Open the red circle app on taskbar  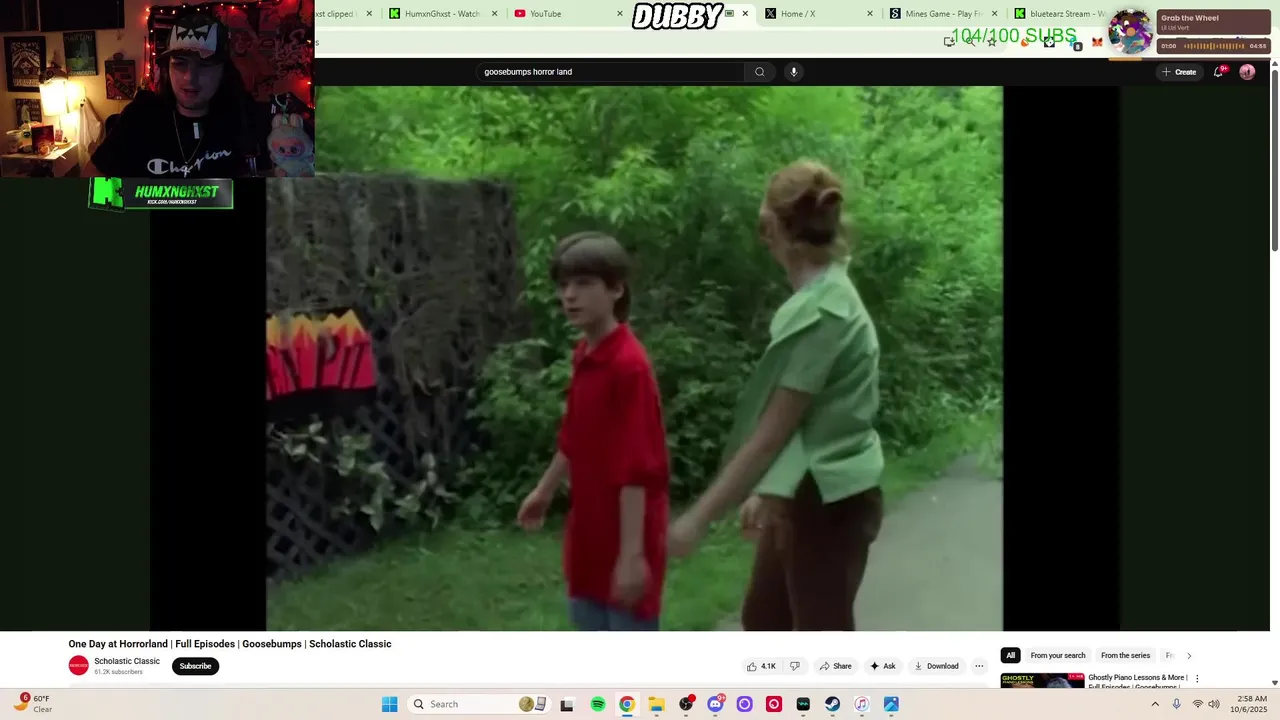[x=773, y=704]
